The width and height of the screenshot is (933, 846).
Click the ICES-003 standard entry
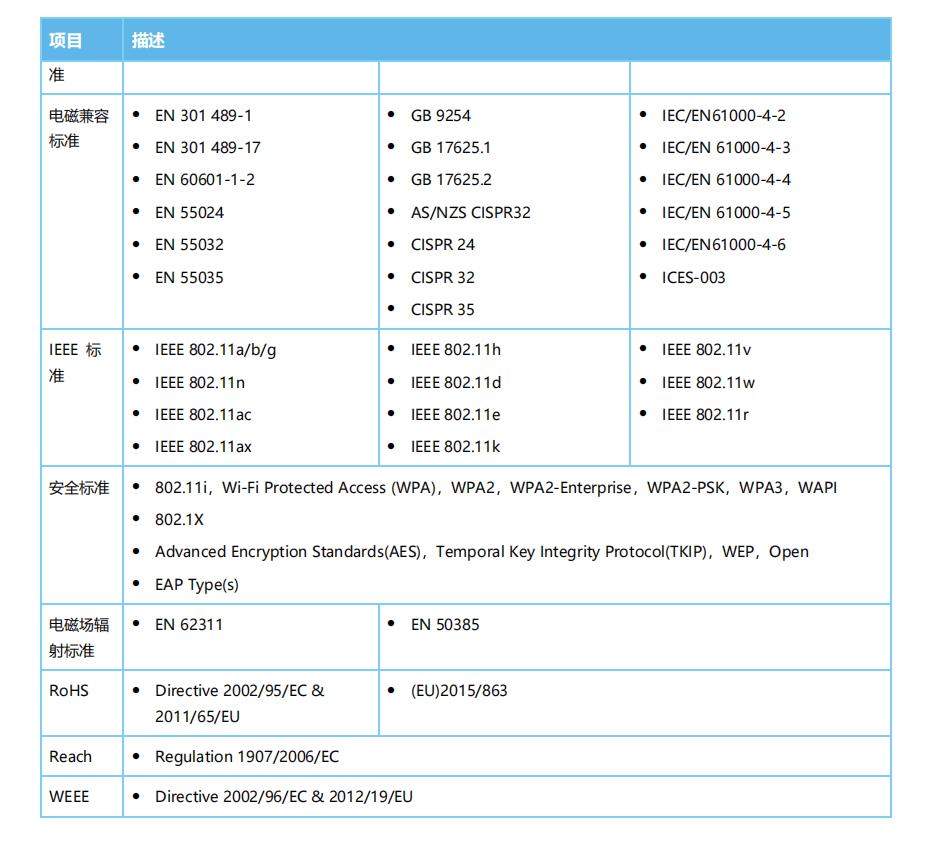point(693,277)
